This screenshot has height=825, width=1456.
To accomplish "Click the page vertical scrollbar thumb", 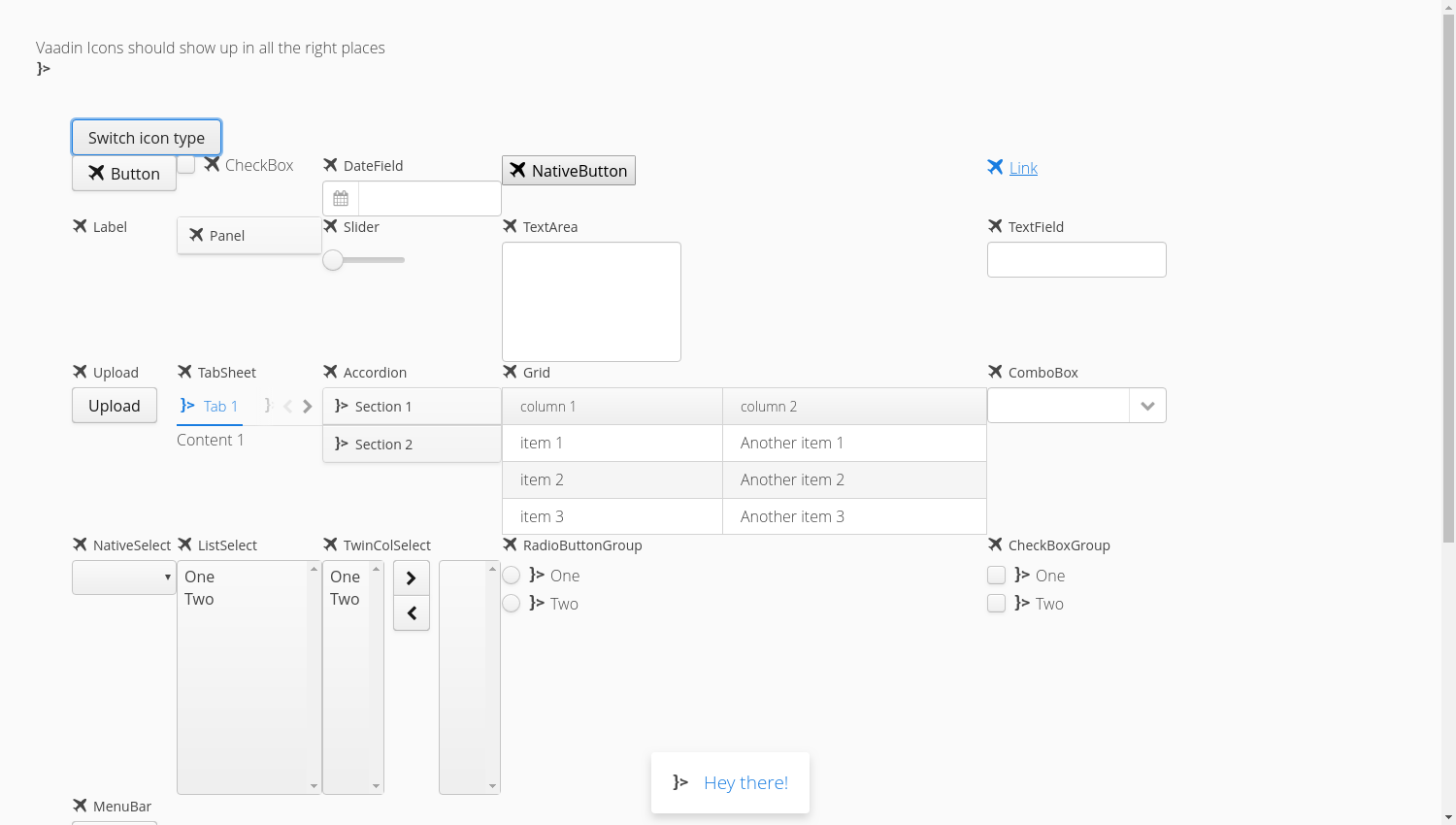I will coord(1448,278).
